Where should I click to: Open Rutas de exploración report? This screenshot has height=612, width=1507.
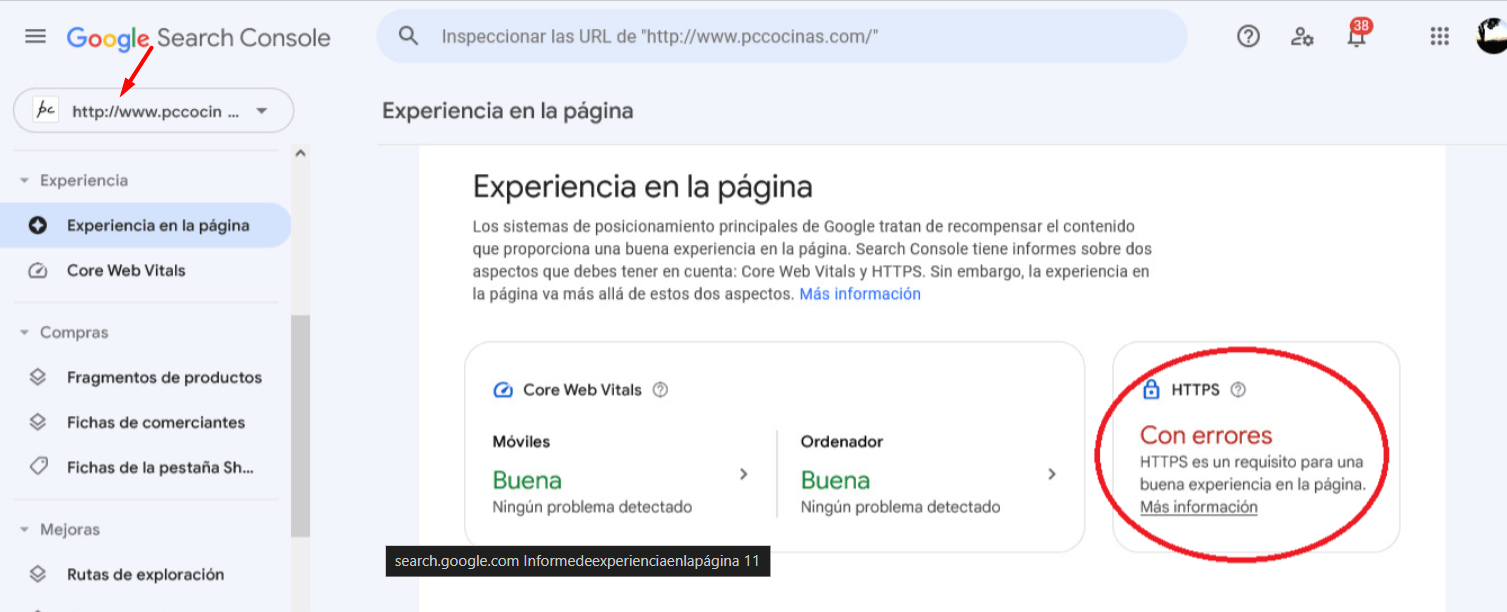(145, 575)
